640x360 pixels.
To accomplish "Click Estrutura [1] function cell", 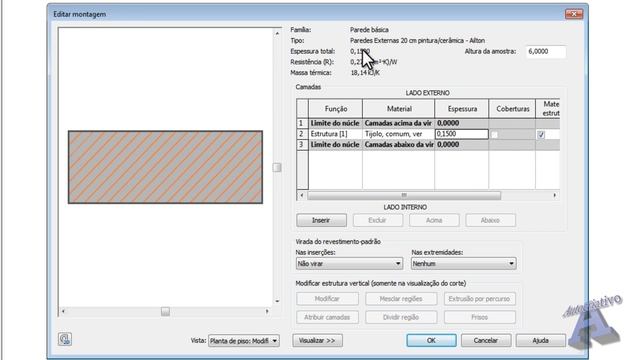I will point(336,134).
